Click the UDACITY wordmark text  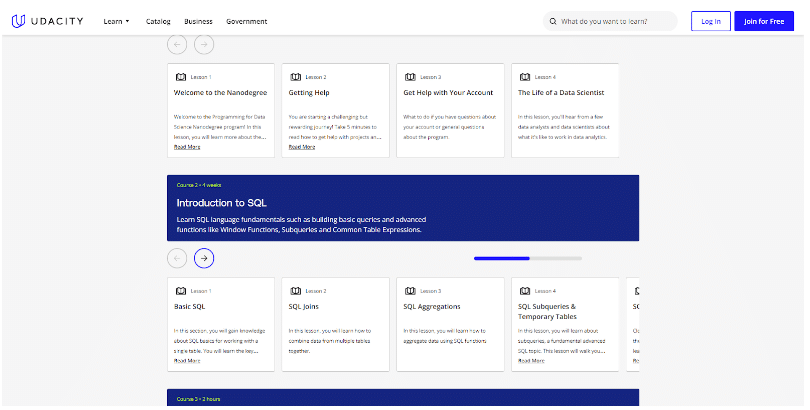(57, 21)
